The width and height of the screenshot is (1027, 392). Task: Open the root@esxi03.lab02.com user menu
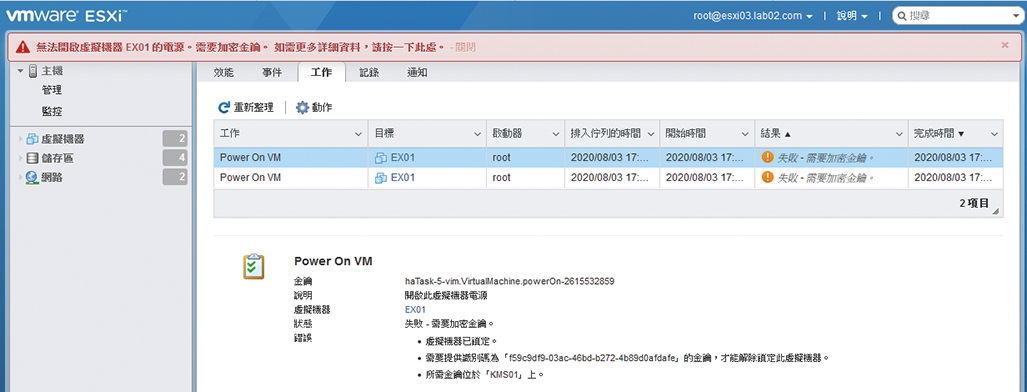point(753,16)
